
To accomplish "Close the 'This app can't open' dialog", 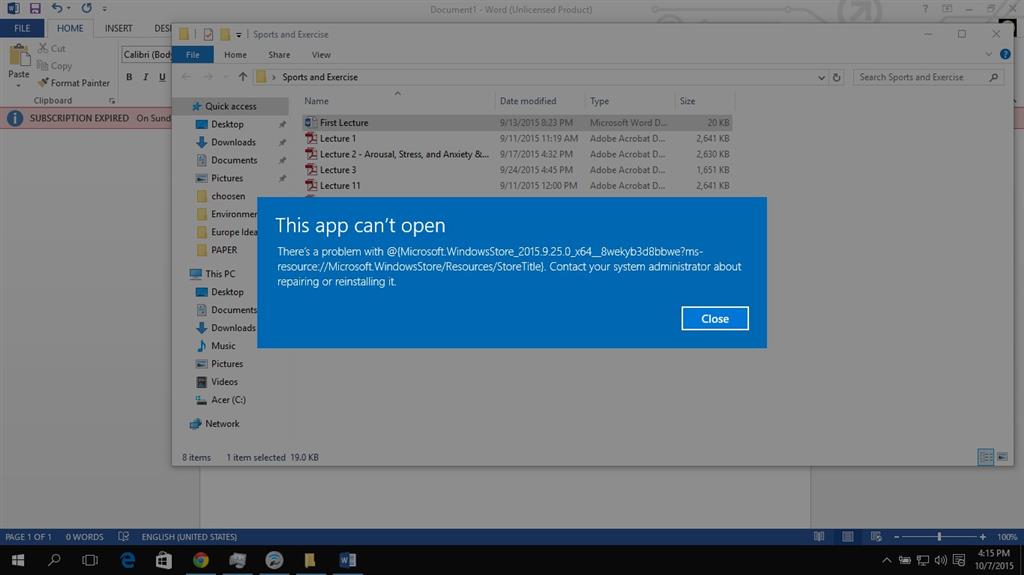I will point(714,318).
